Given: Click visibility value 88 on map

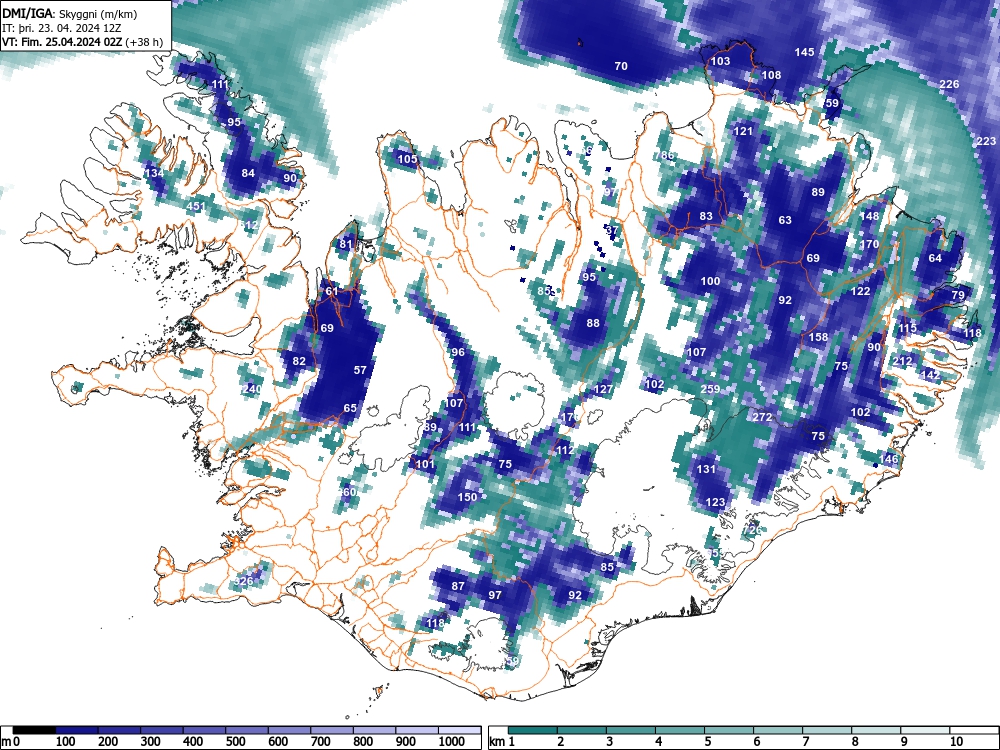Looking at the screenshot, I should (592, 323).
